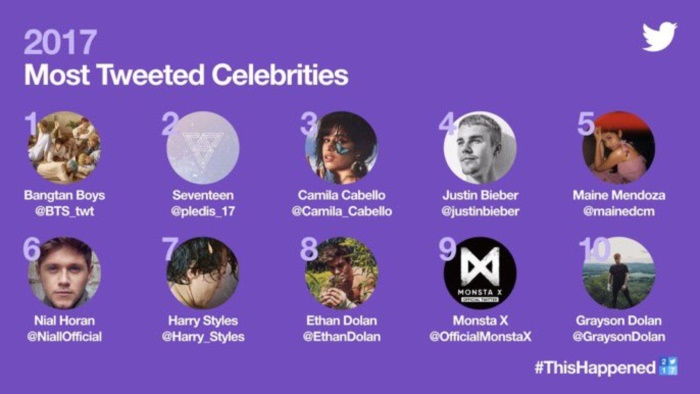
Task: Click the Grayson Dolan profile photo
Action: click(619, 273)
